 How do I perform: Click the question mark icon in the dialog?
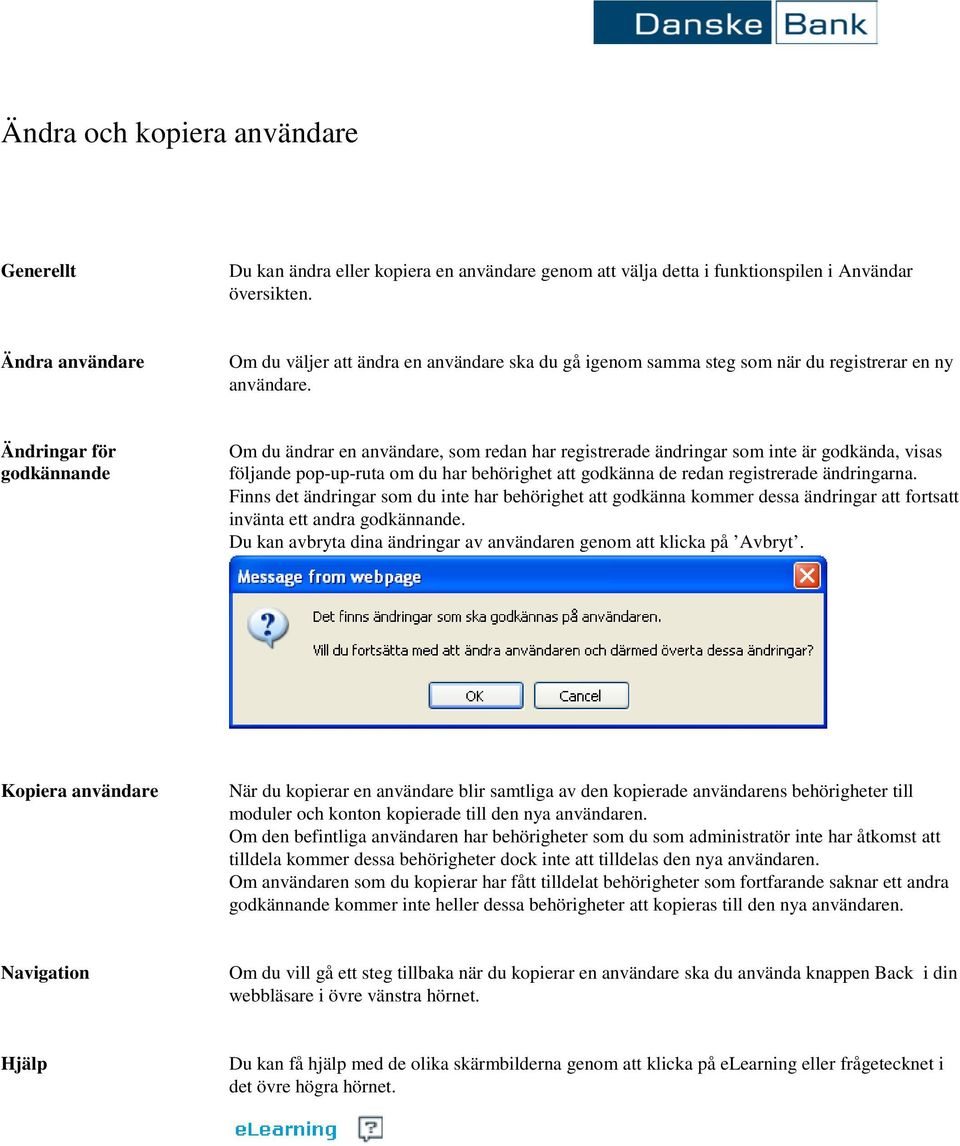click(268, 628)
